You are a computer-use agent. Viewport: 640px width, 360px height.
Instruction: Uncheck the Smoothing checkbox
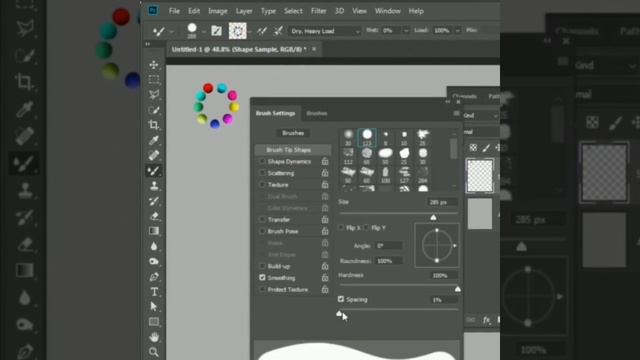262,278
